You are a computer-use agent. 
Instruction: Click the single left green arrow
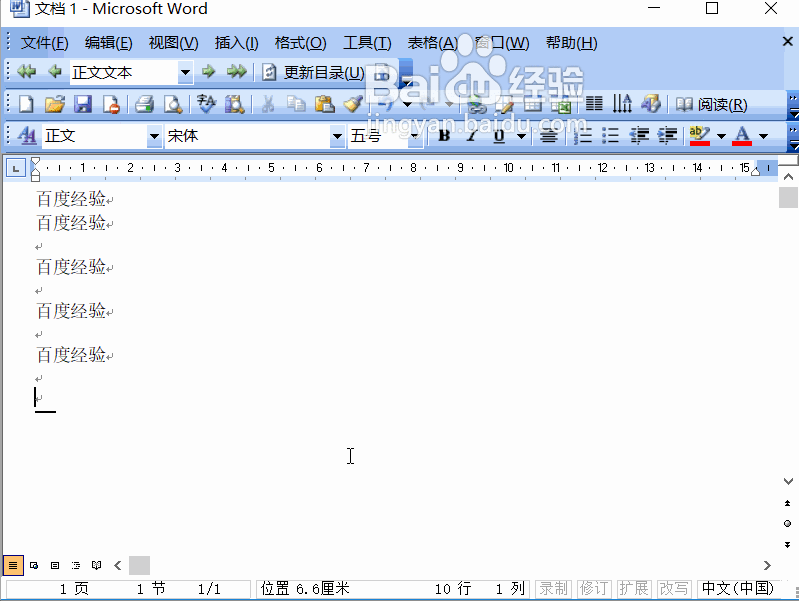click(x=55, y=71)
